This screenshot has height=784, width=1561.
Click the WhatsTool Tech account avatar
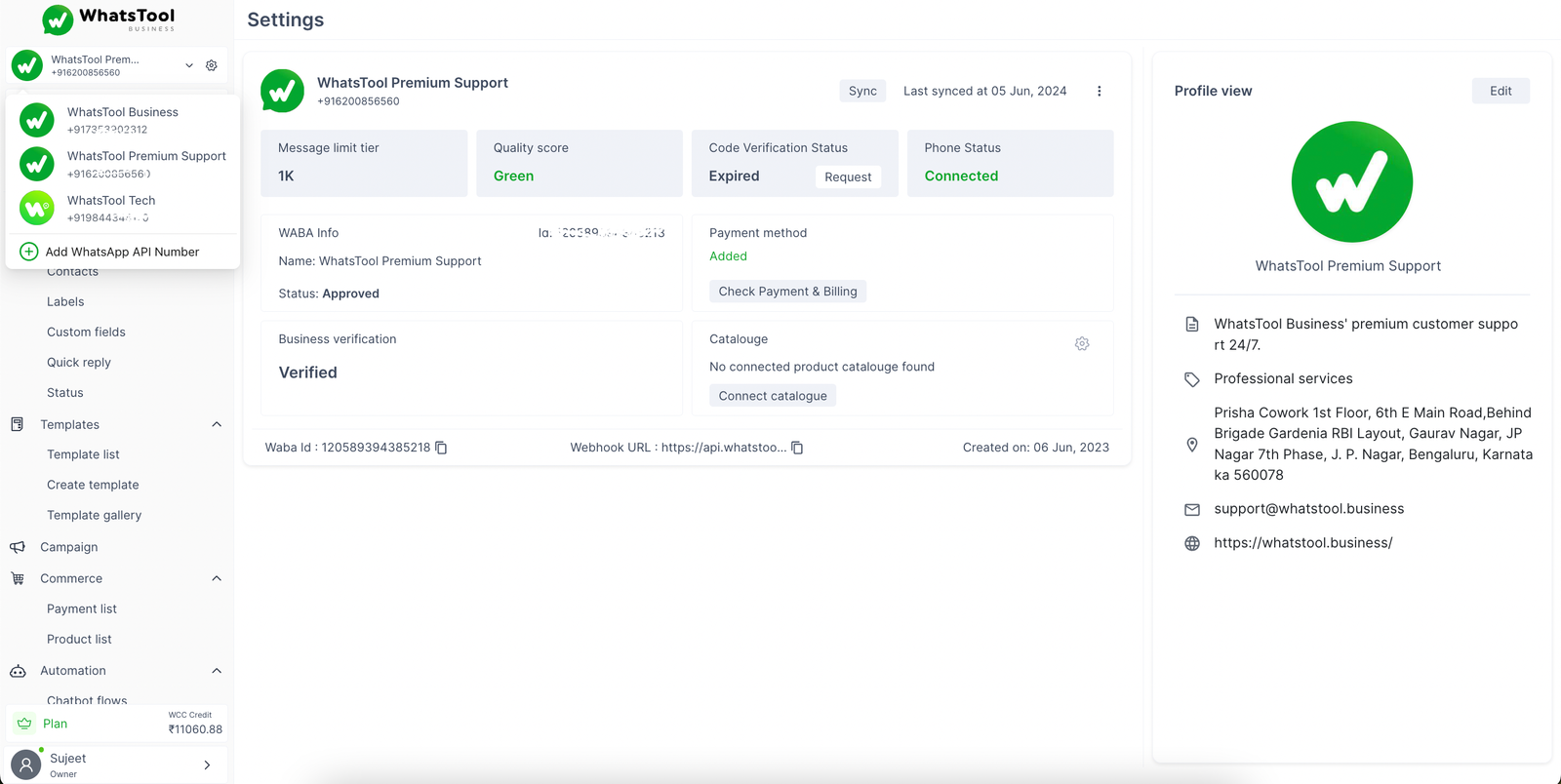(x=37, y=208)
